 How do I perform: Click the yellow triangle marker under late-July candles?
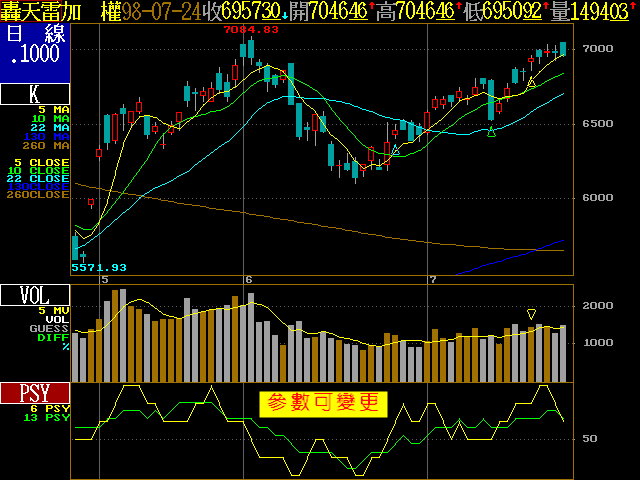pyautogui.click(x=532, y=82)
